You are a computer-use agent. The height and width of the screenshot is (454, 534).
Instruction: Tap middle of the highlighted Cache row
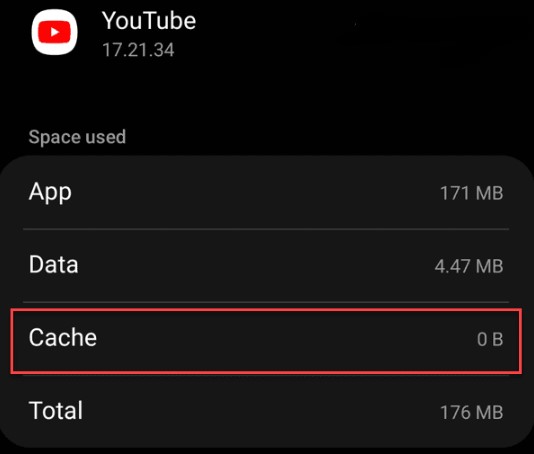[x=266, y=341]
